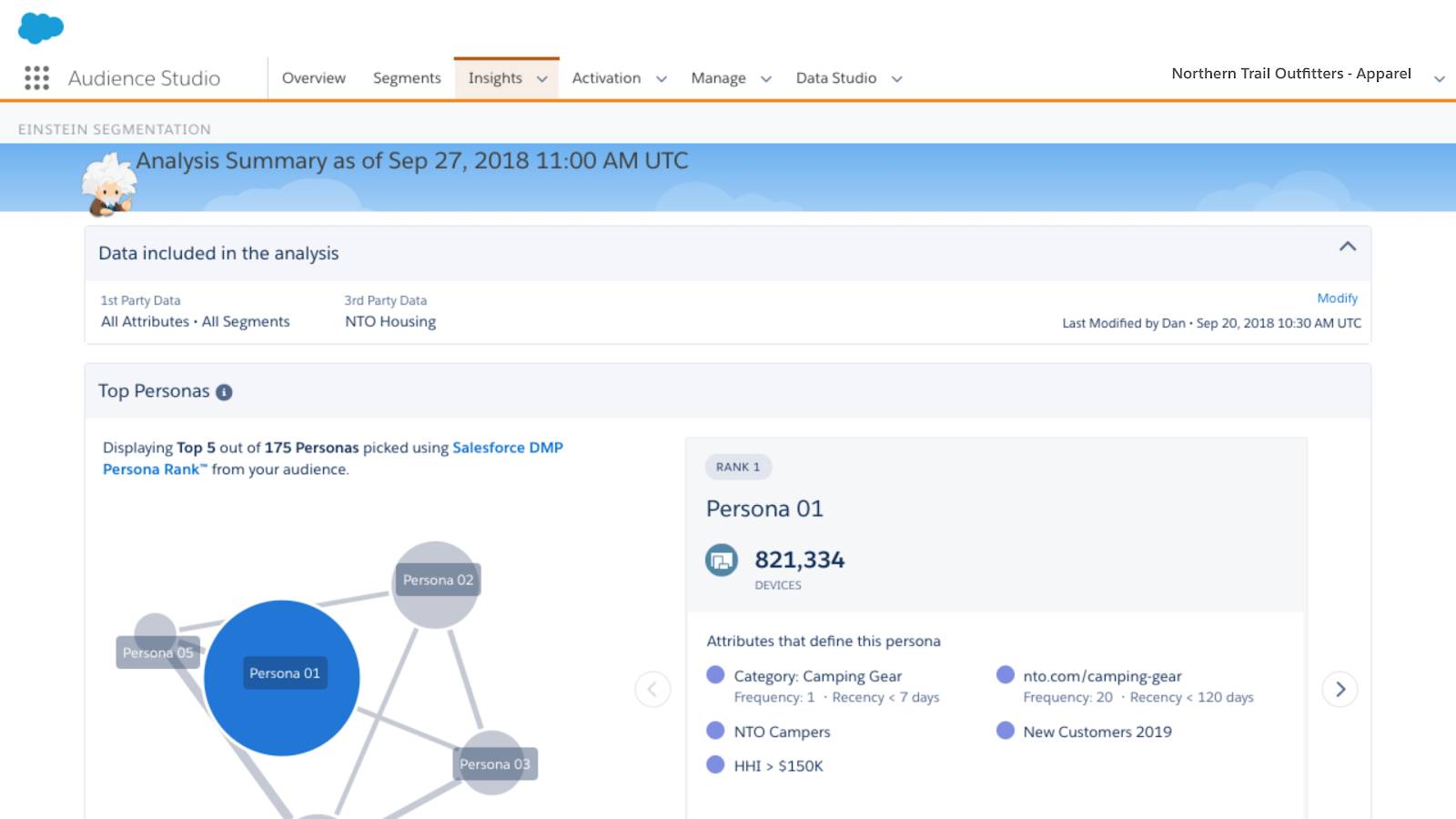Select the Insights tab
The width and height of the screenshot is (1456, 819).
pyautogui.click(x=495, y=78)
